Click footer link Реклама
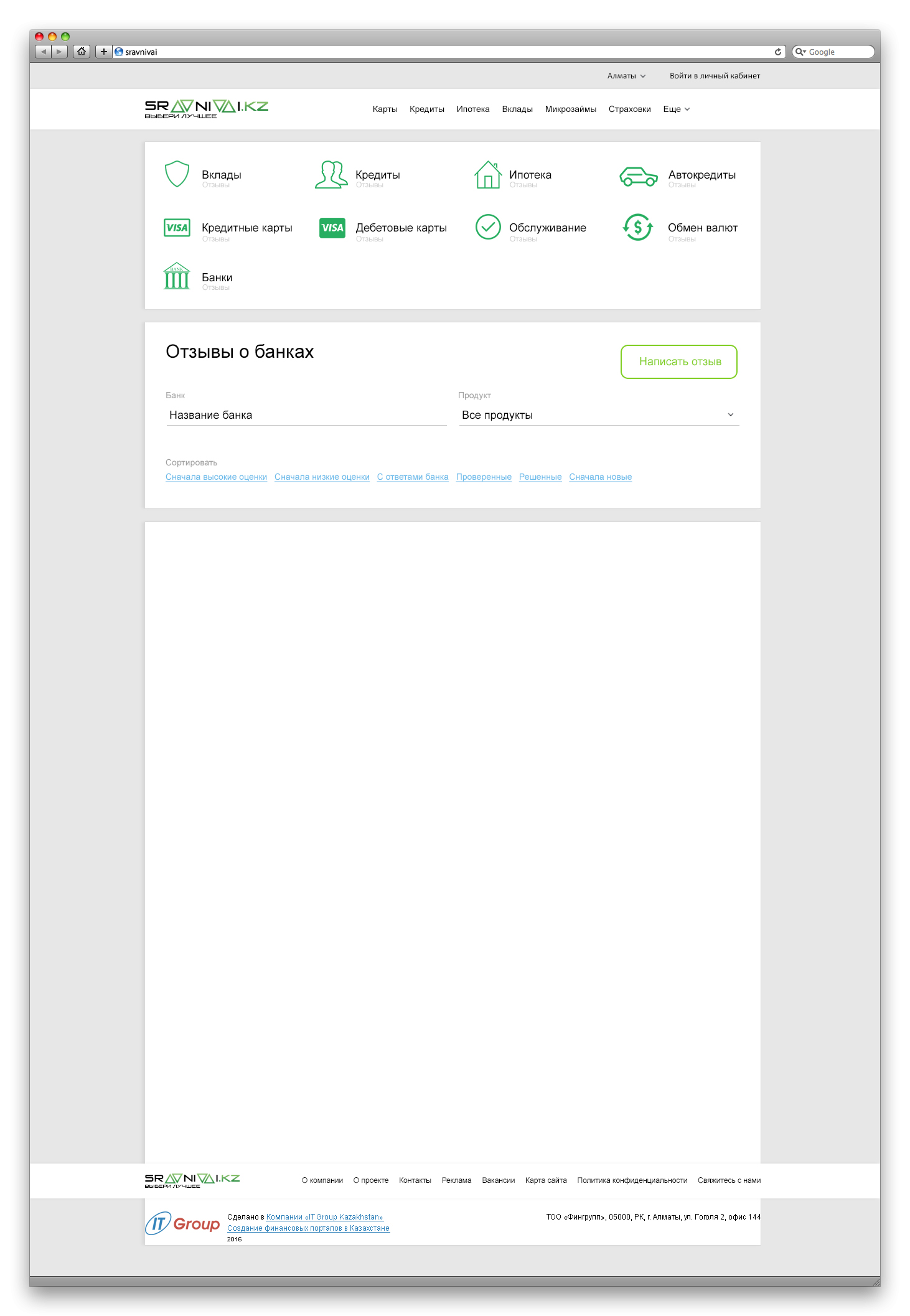 point(457,1180)
